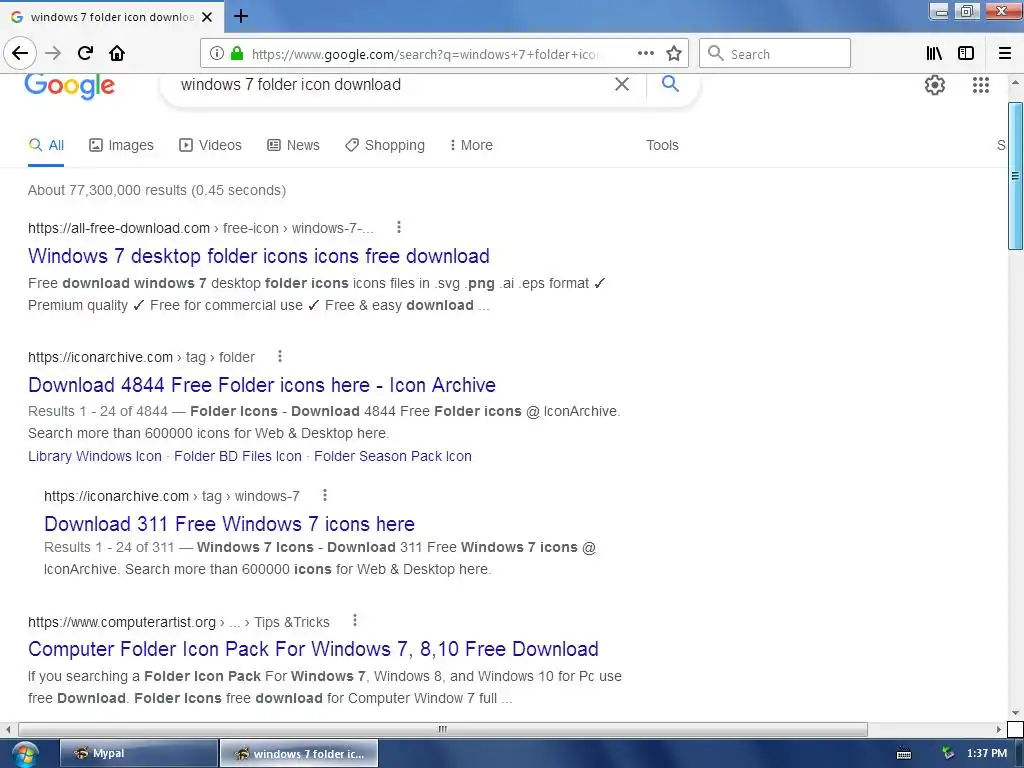Open options dots for computerartist.org result
The image size is (1024, 768).
tap(355, 620)
